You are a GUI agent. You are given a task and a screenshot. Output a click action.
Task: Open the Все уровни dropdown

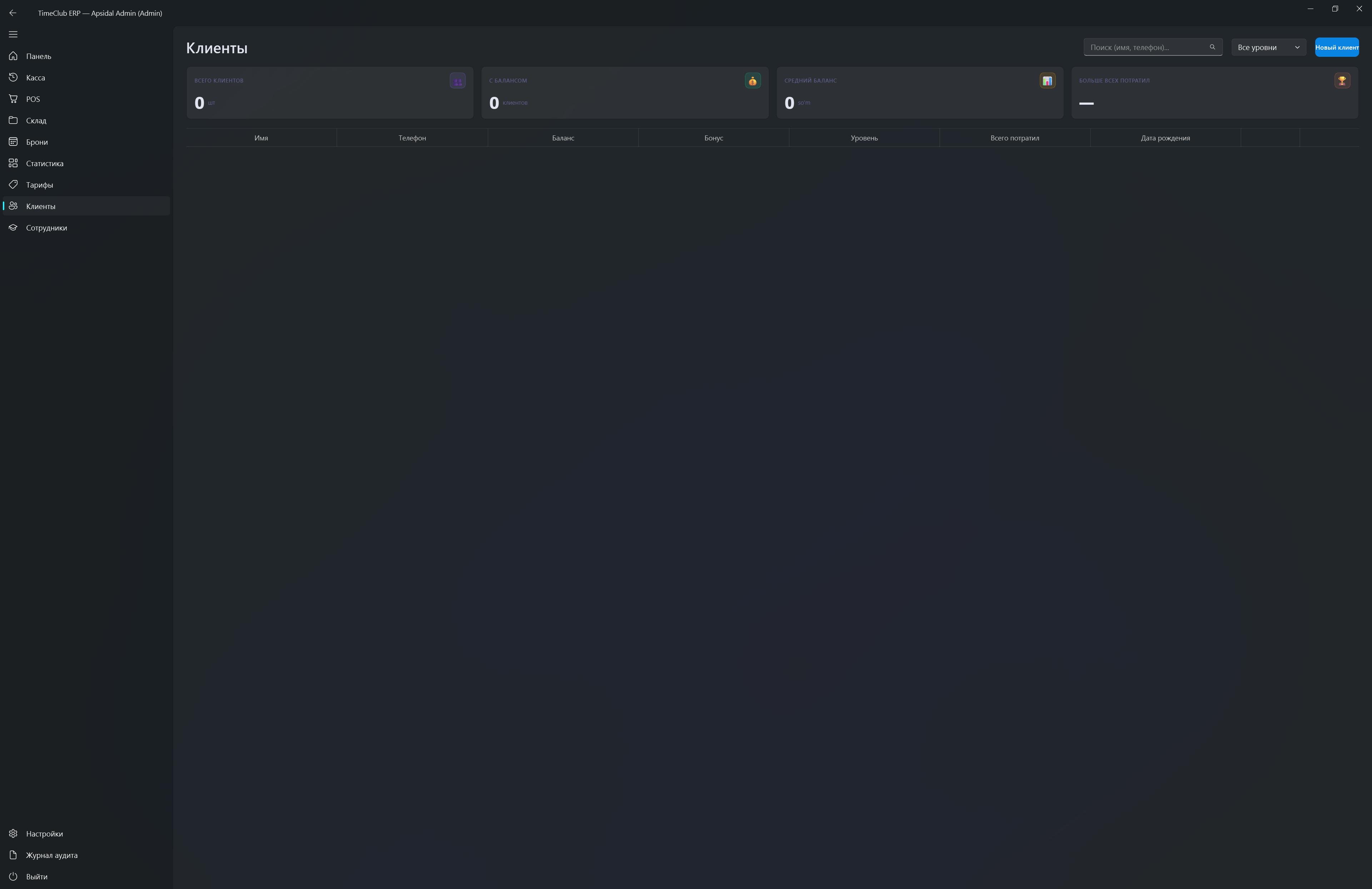click(1268, 47)
